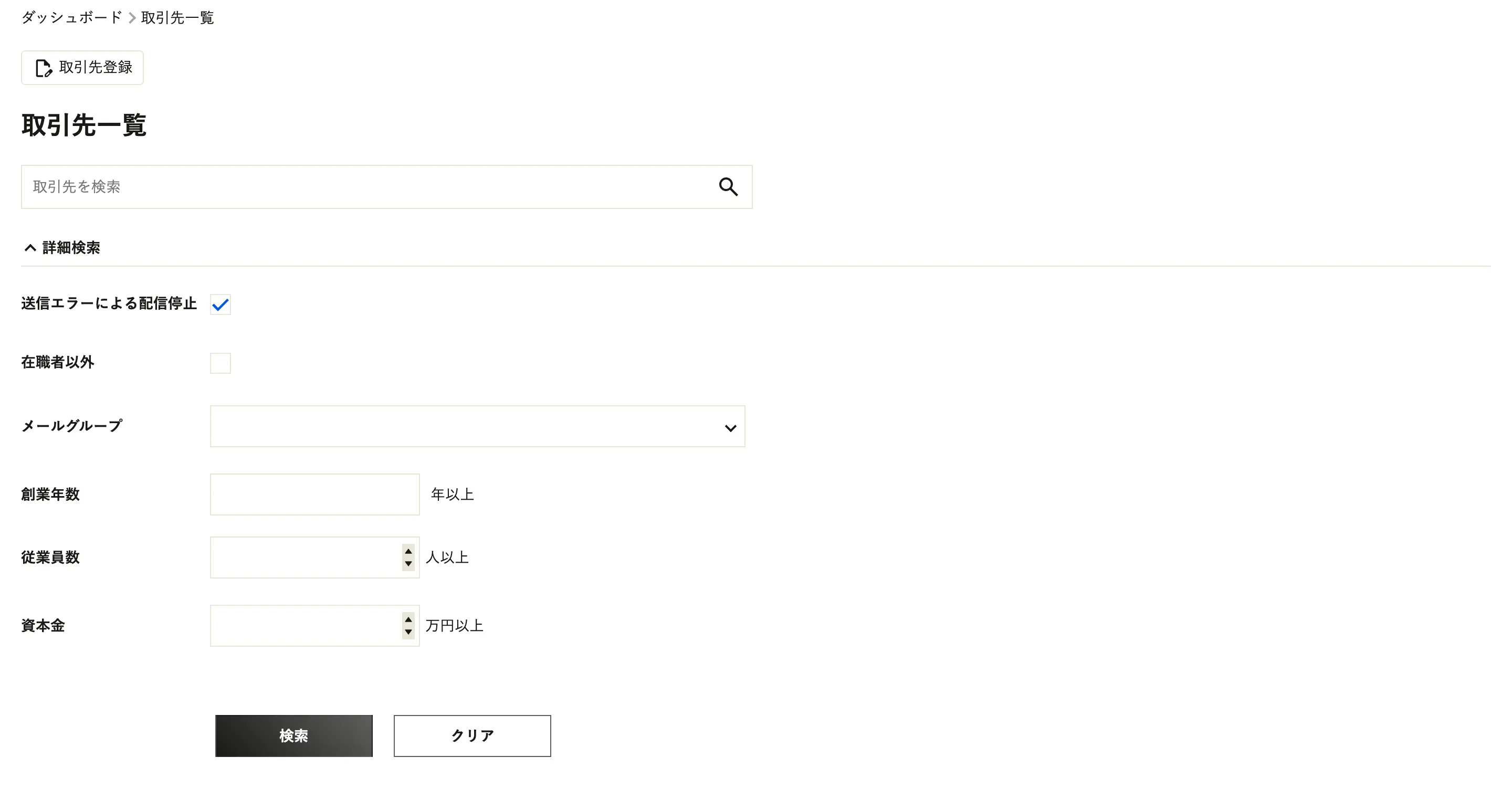
Task: Increase 従業員数 with the up arrow
Action: (x=408, y=551)
